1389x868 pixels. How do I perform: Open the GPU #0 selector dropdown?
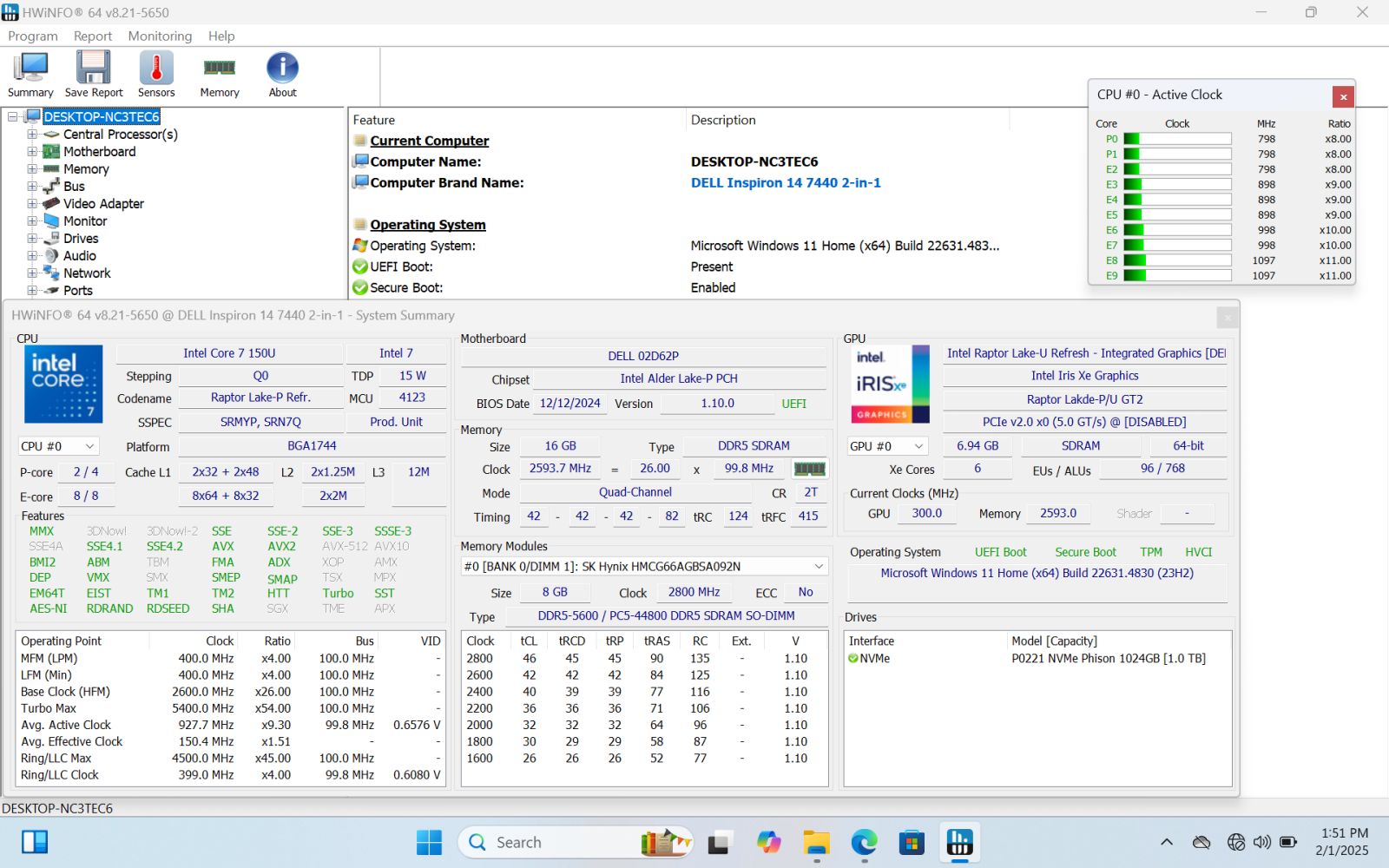click(887, 446)
